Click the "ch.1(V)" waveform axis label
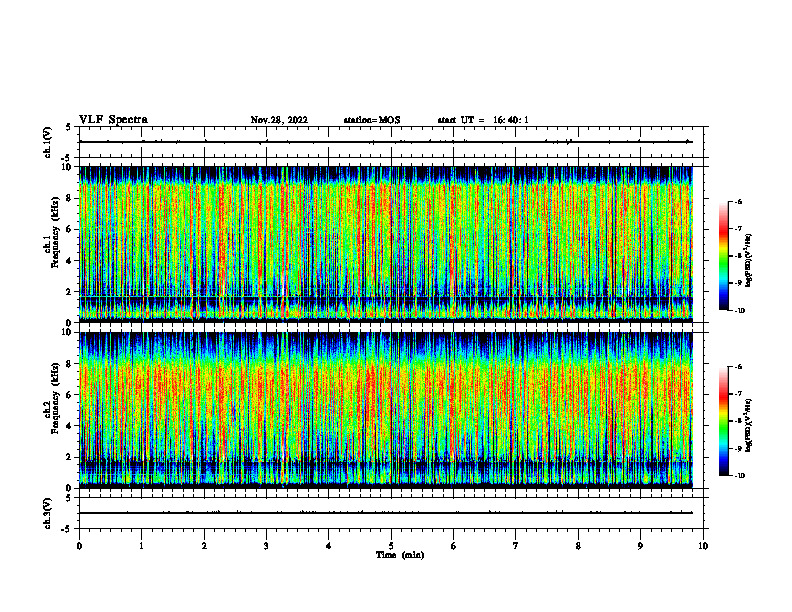 47,142
